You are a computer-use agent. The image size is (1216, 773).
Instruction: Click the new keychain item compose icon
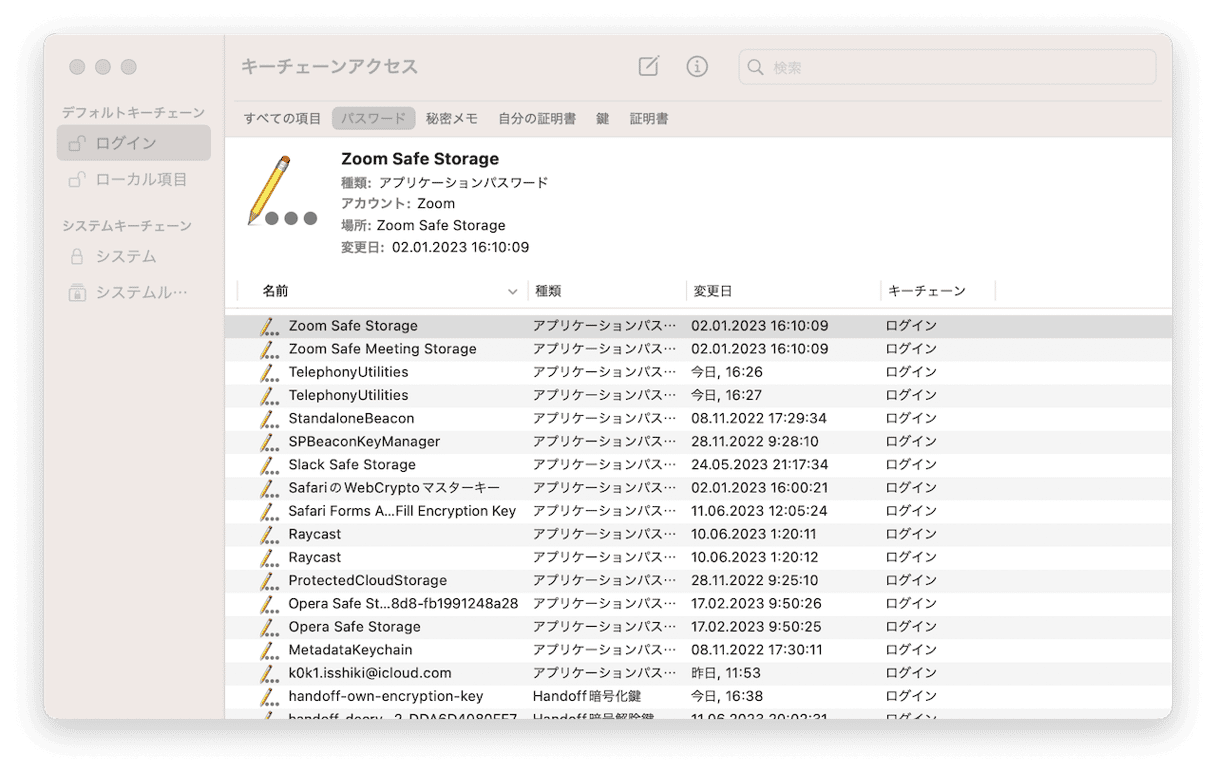[x=649, y=67]
